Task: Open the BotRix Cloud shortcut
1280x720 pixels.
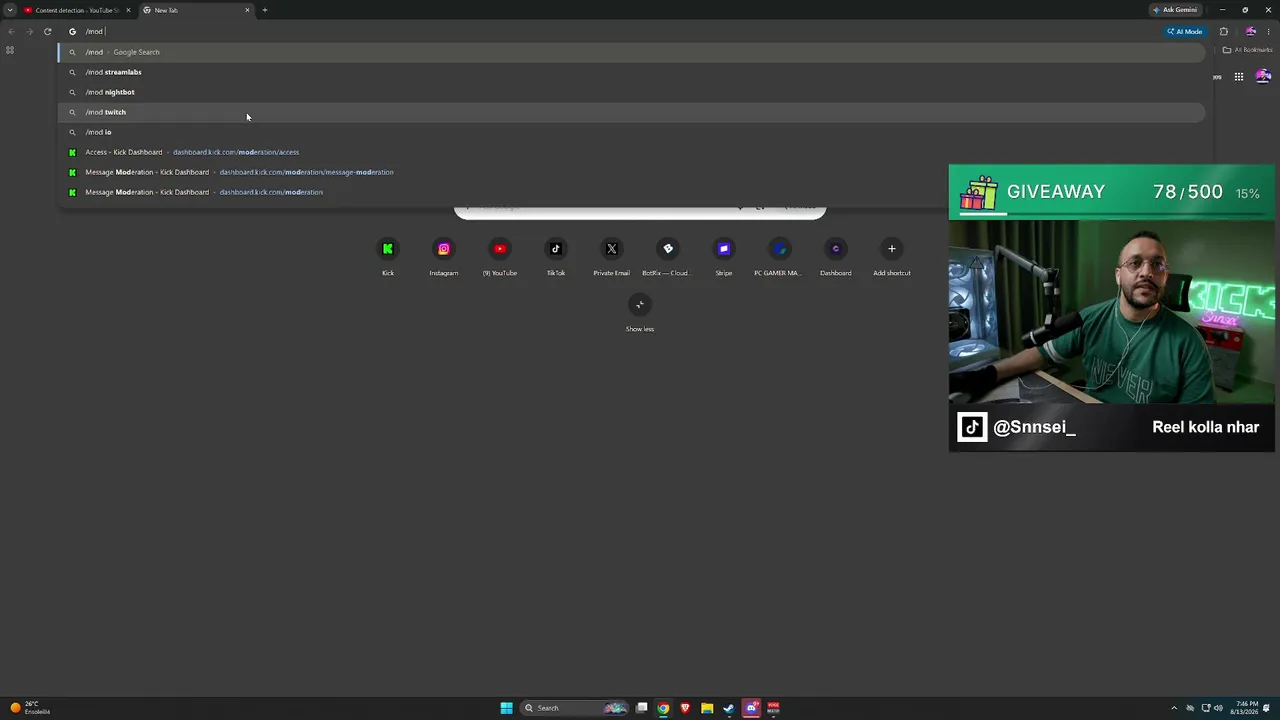Action: 668,256
